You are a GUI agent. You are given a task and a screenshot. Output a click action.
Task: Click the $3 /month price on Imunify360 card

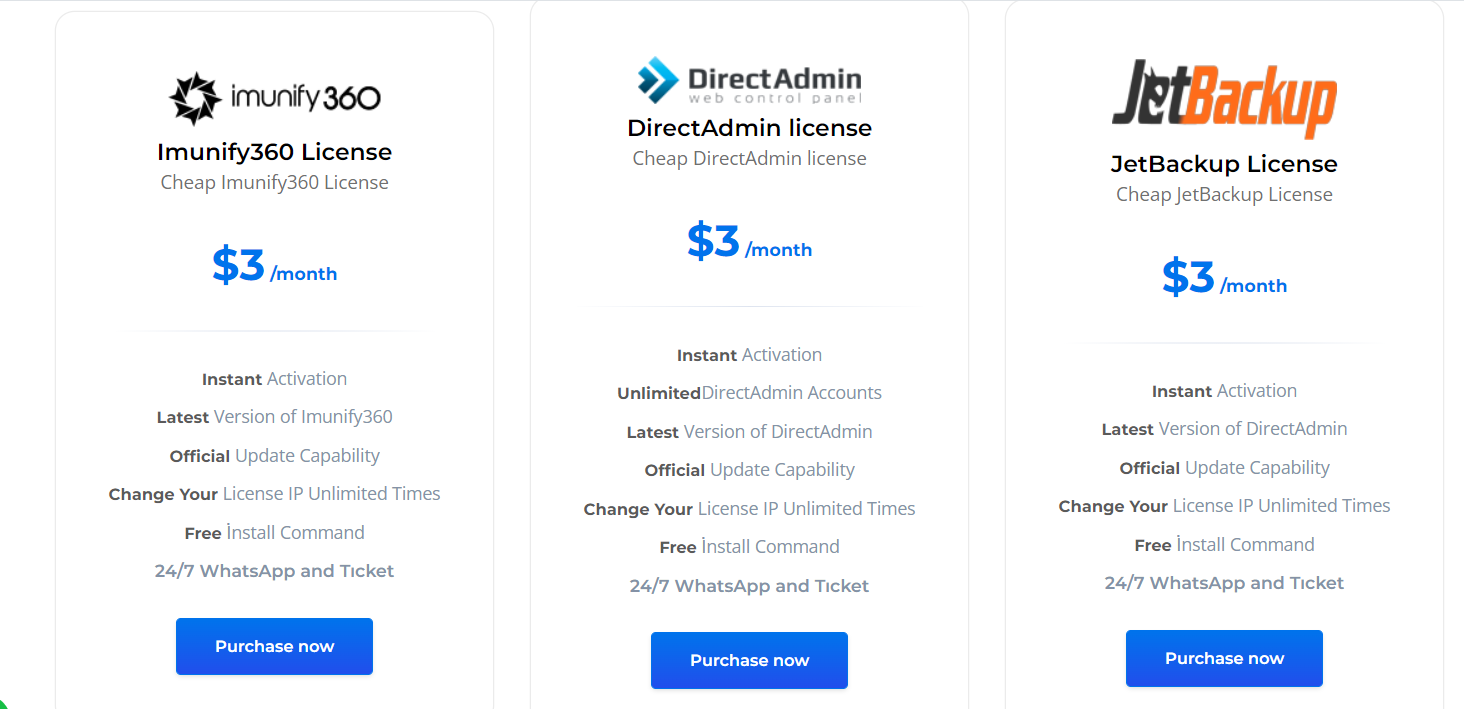274,266
